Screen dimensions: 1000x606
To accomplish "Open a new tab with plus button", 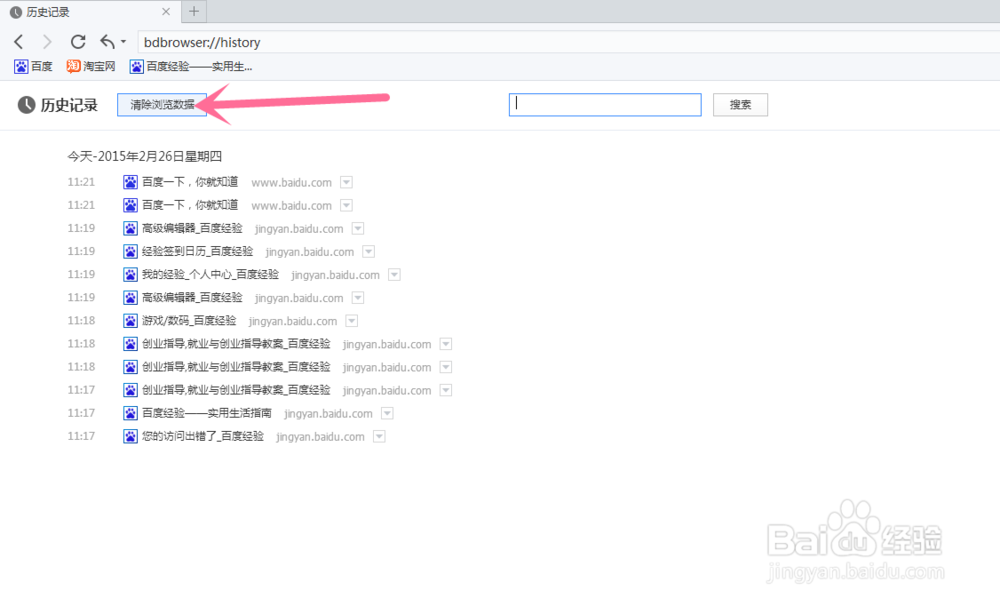I will tap(194, 11).
